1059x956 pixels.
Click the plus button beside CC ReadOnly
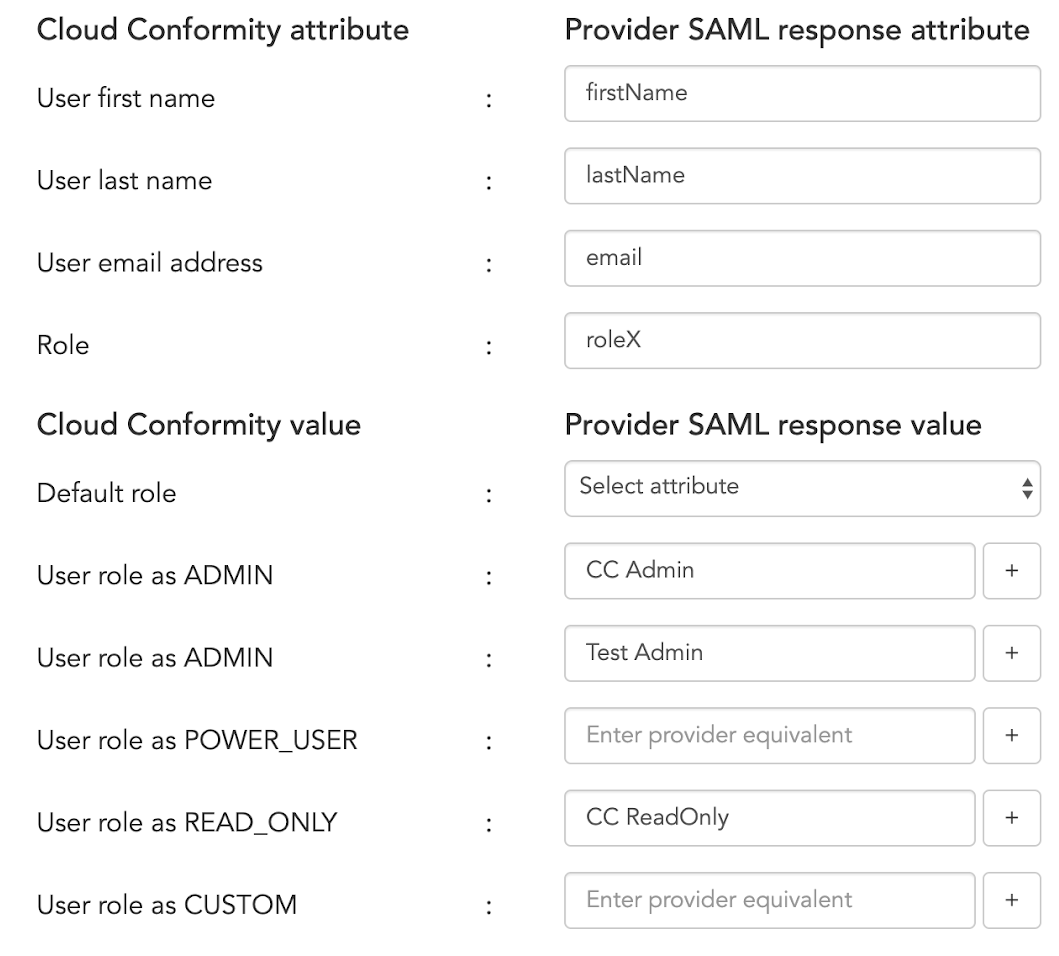pyautogui.click(x=1011, y=818)
